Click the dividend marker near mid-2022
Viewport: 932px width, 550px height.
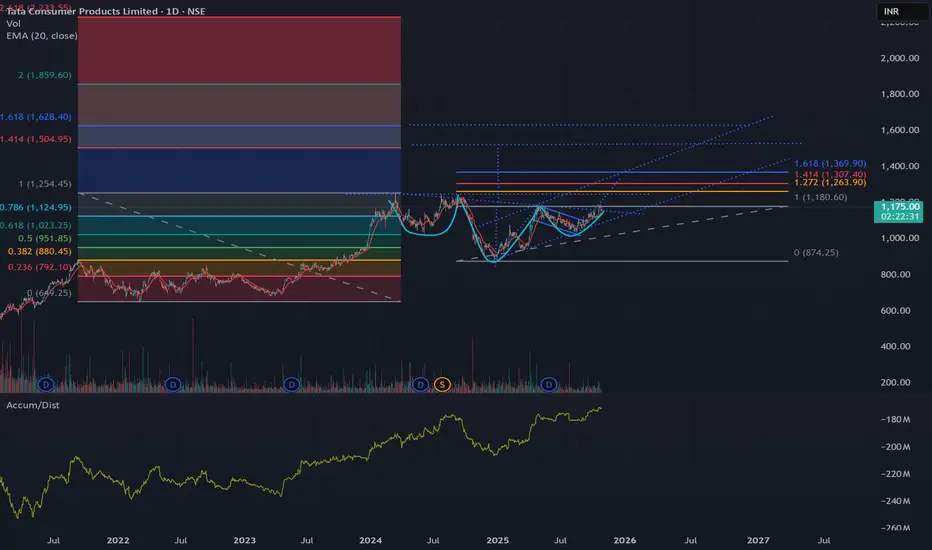click(x=172, y=385)
